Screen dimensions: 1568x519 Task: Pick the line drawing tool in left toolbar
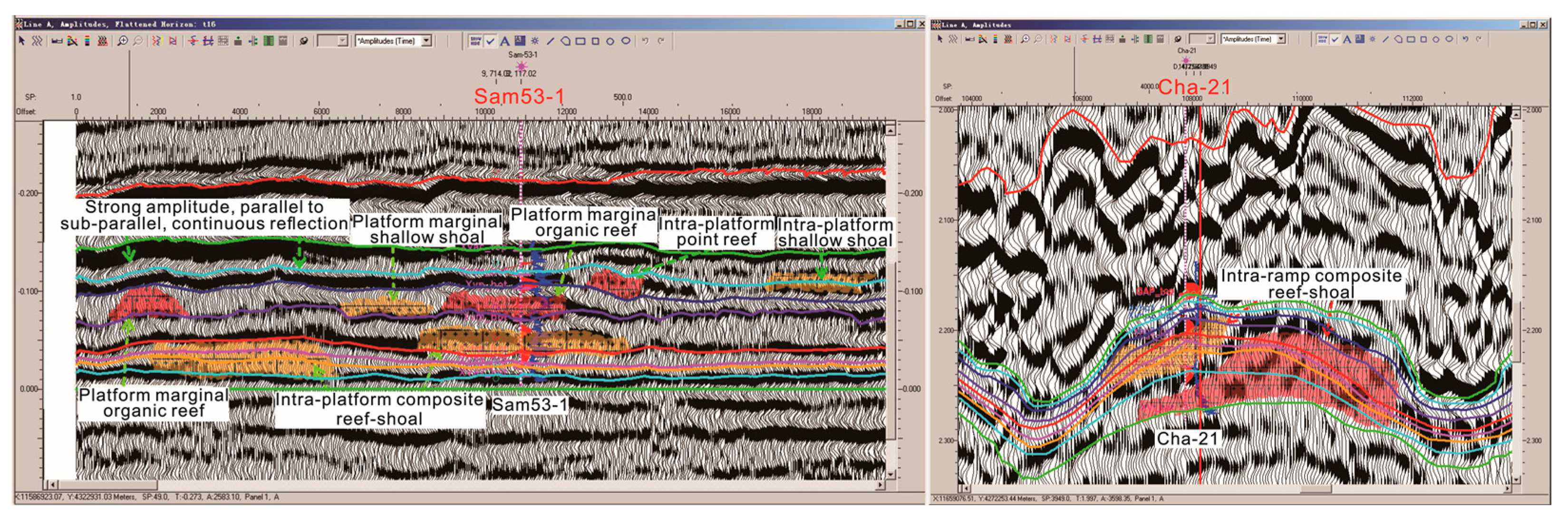click(x=550, y=41)
